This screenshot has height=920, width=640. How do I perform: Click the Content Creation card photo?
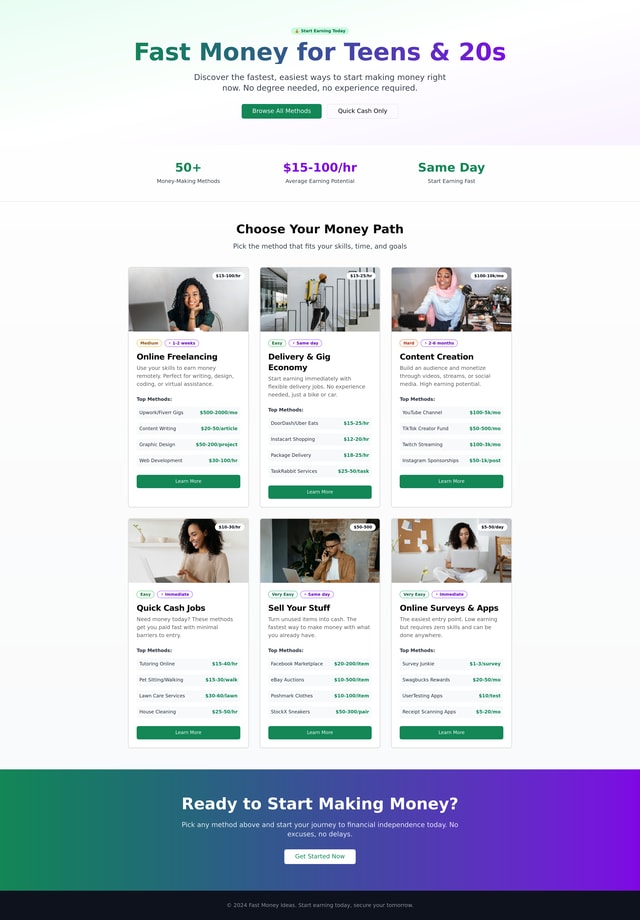[x=451, y=299]
